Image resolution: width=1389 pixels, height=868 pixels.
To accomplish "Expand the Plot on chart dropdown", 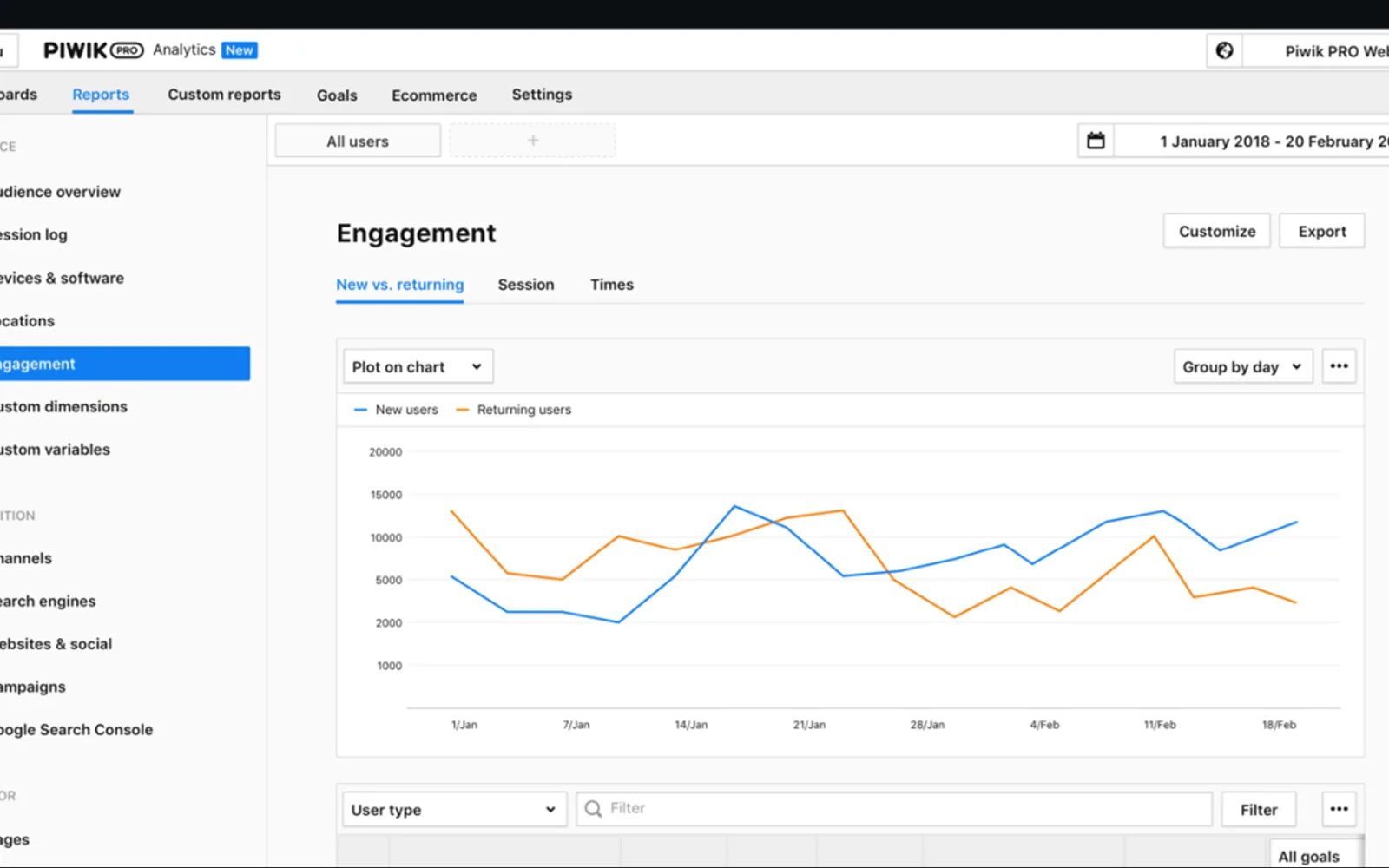I will (x=418, y=366).
